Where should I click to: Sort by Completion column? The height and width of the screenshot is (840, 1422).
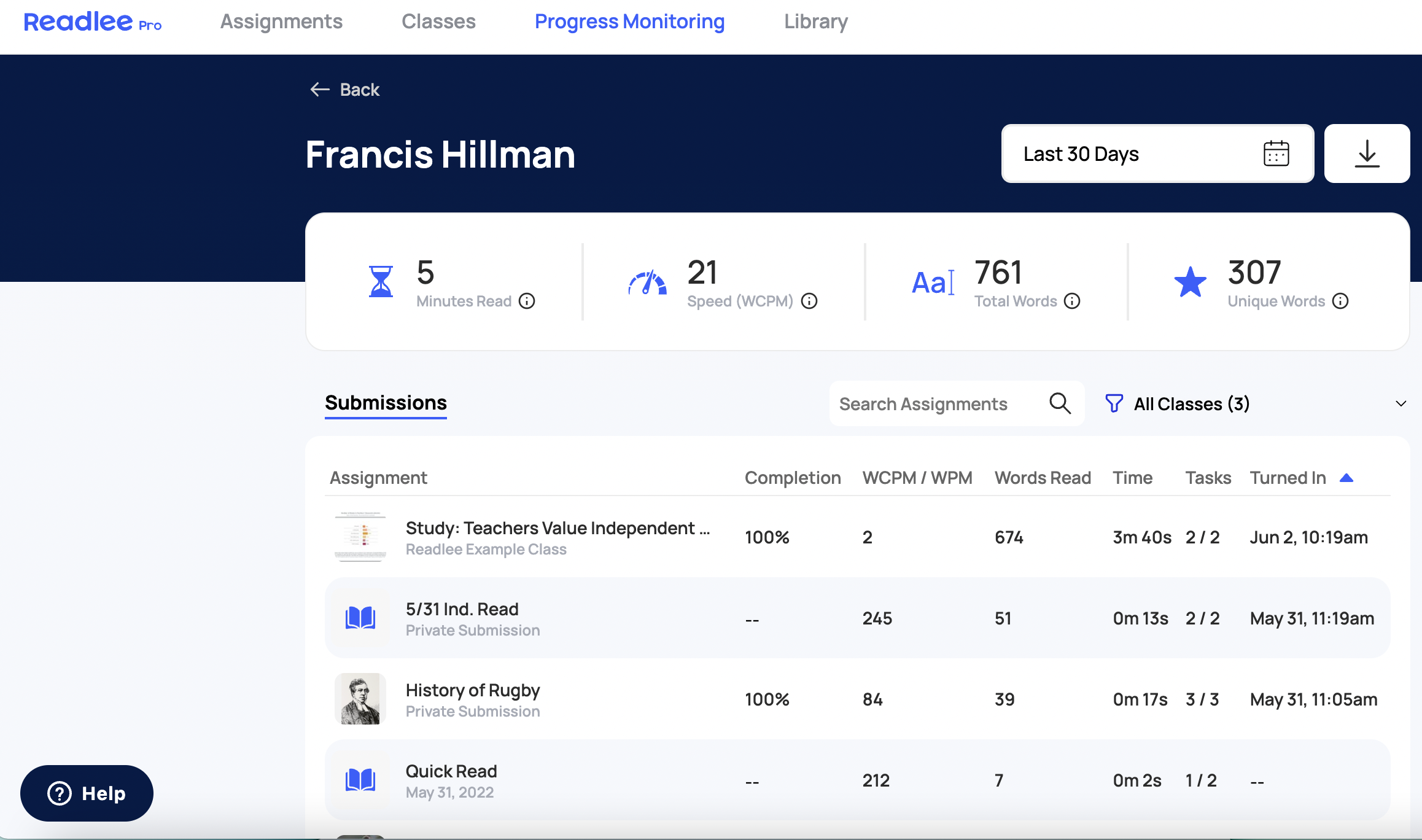pyautogui.click(x=793, y=478)
